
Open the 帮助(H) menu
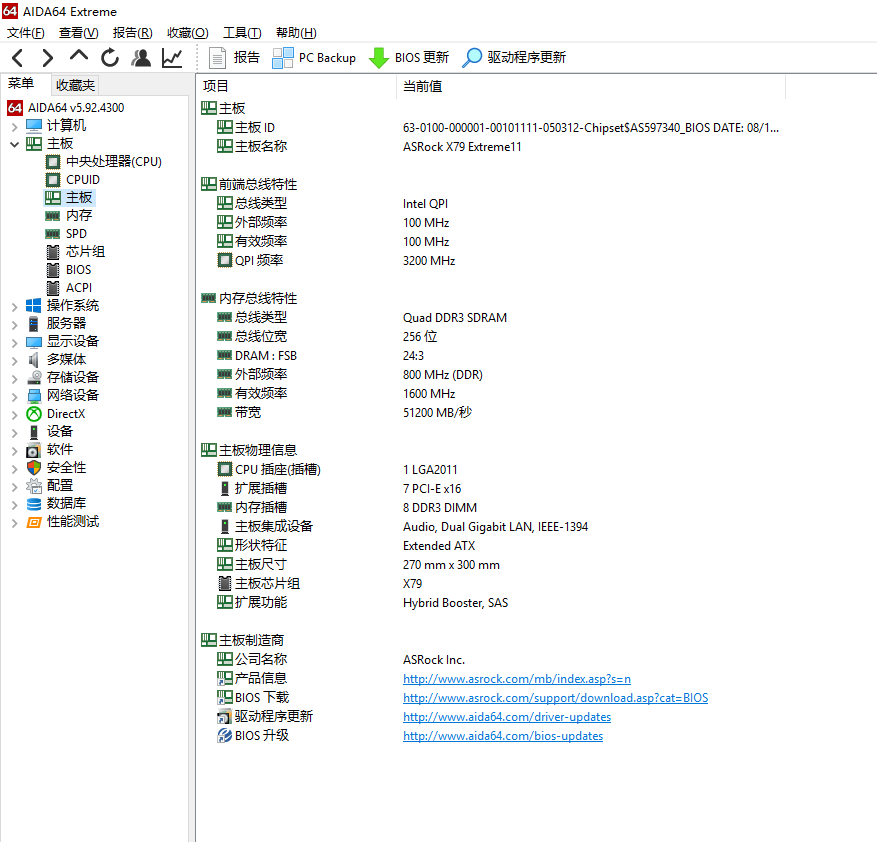[x=296, y=33]
